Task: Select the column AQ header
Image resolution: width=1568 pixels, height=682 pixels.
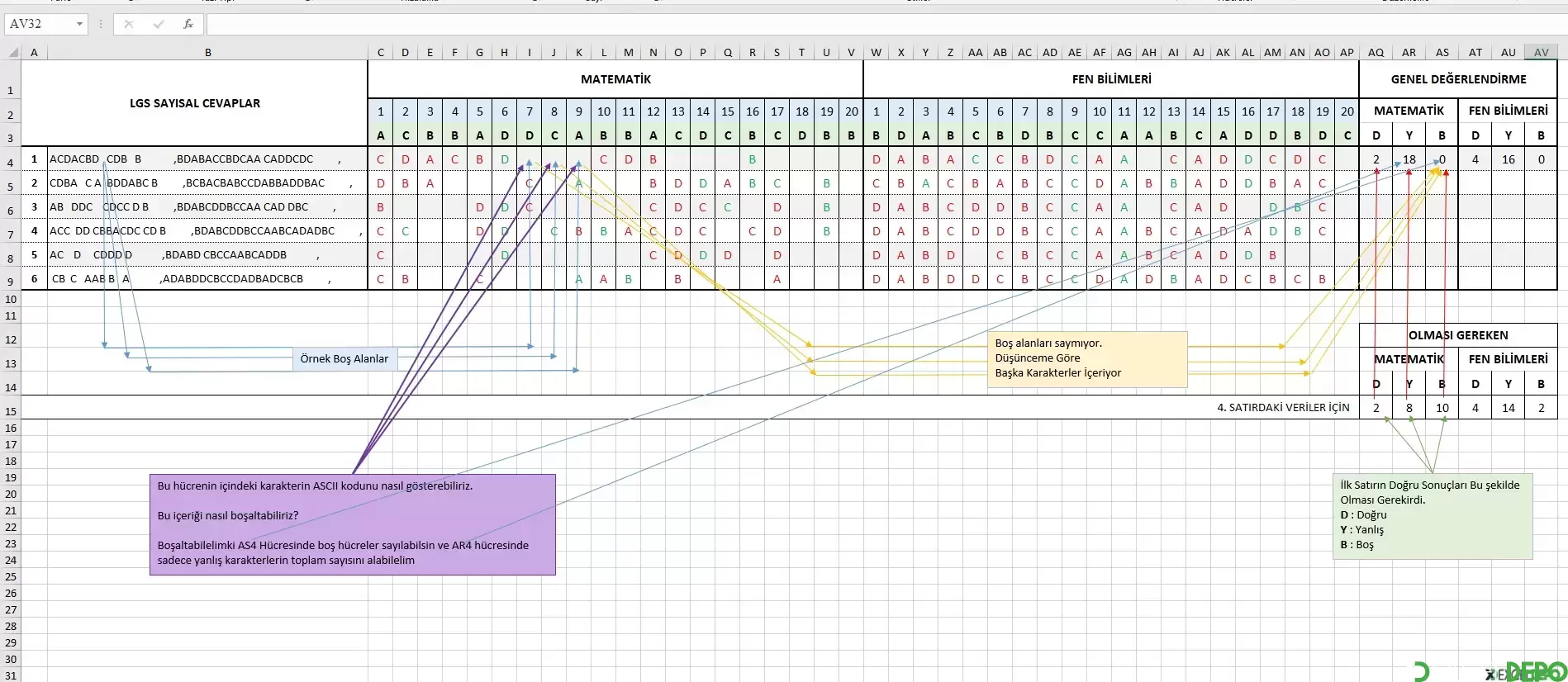Action: click(1376, 52)
